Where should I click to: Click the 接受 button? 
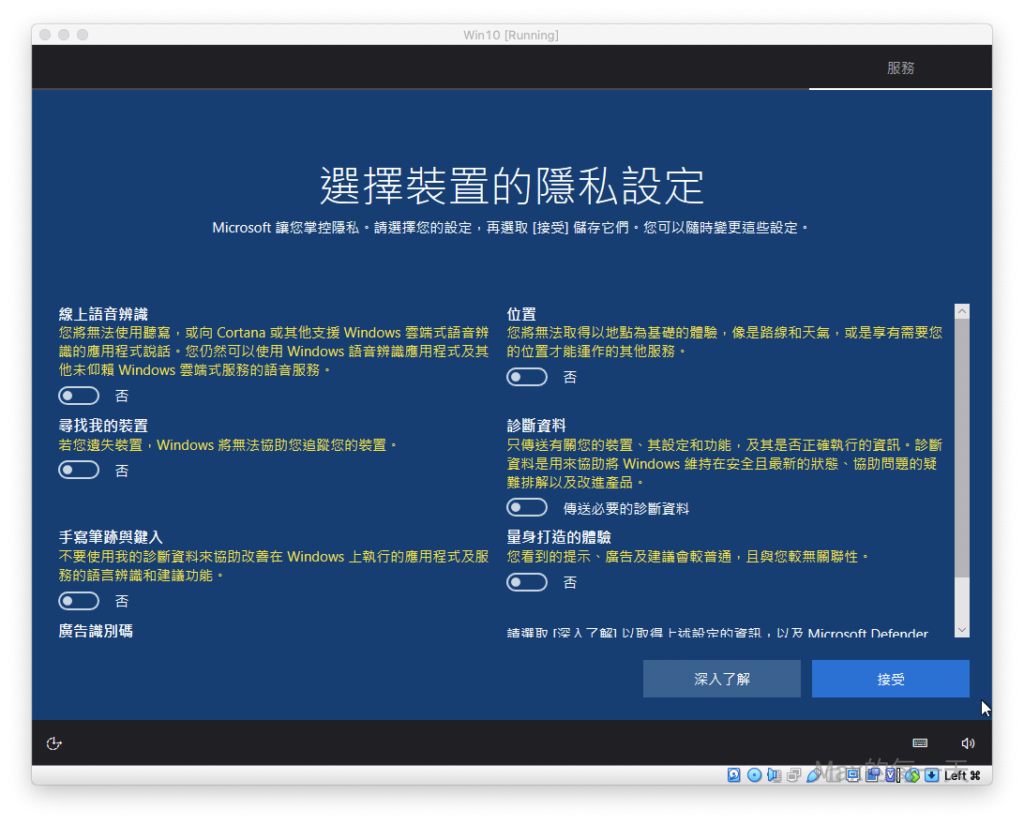[x=890, y=679]
